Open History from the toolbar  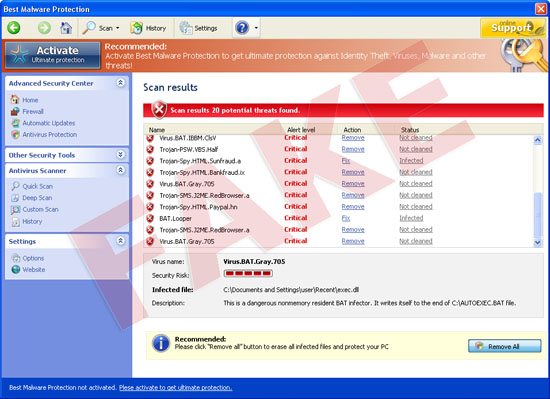pos(148,28)
